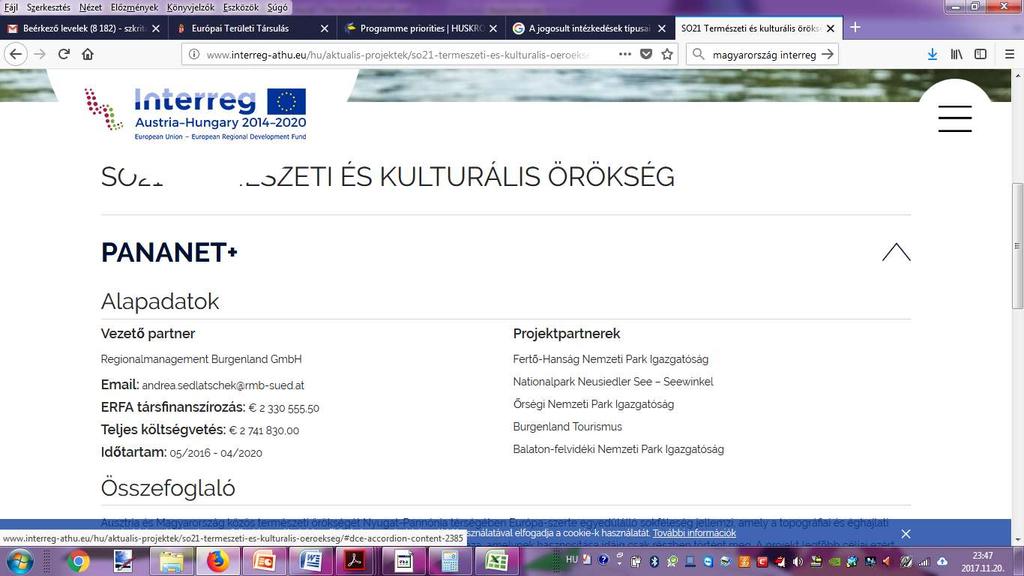This screenshot has width=1024, height=576.
Task: Open Word from the taskbar
Action: pos(310,561)
